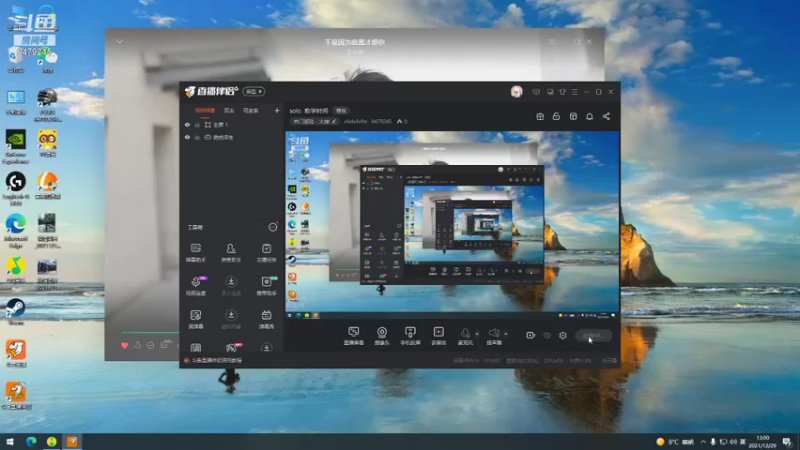Image resolution: width=800 pixels, height=450 pixels.
Task: Hide the 全屏 1 source with eye icon
Action: pos(187,124)
